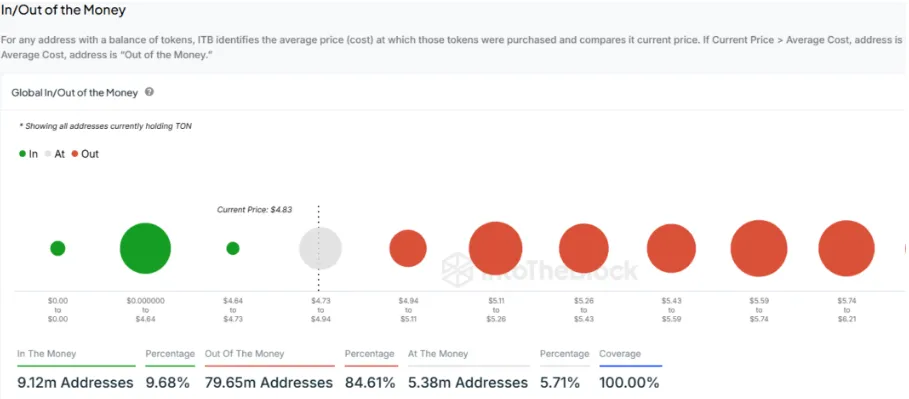The width and height of the screenshot is (909, 399).
Task: Click the $4.94 to $5.11 axis label
Action: pos(408,310)
